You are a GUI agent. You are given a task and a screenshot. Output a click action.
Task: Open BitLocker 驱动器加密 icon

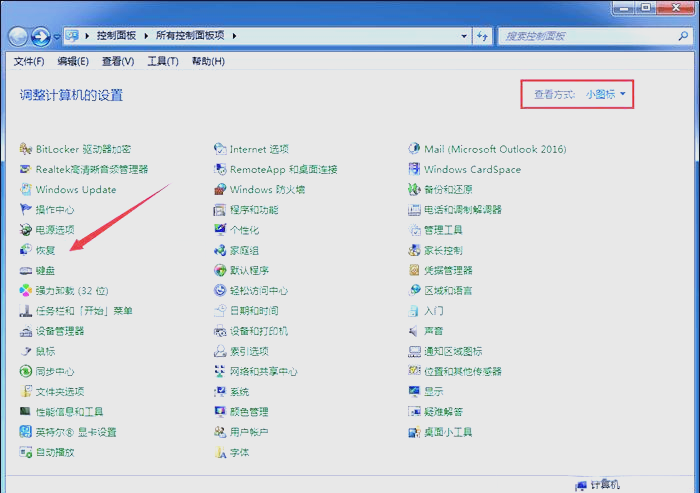[26, 149]
